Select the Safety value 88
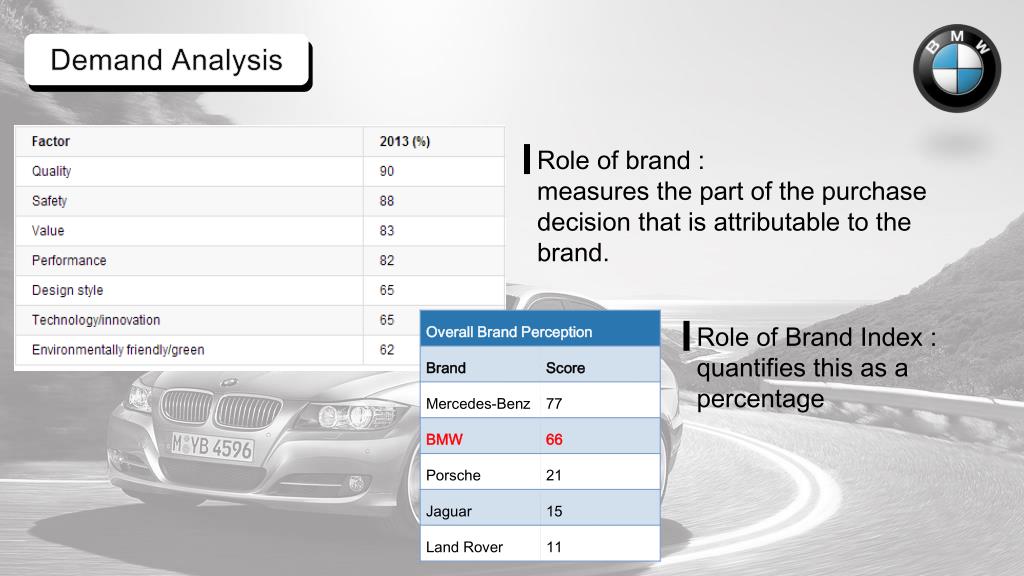Viewport: 1024px width, 576px height. (x=387, y=201)
